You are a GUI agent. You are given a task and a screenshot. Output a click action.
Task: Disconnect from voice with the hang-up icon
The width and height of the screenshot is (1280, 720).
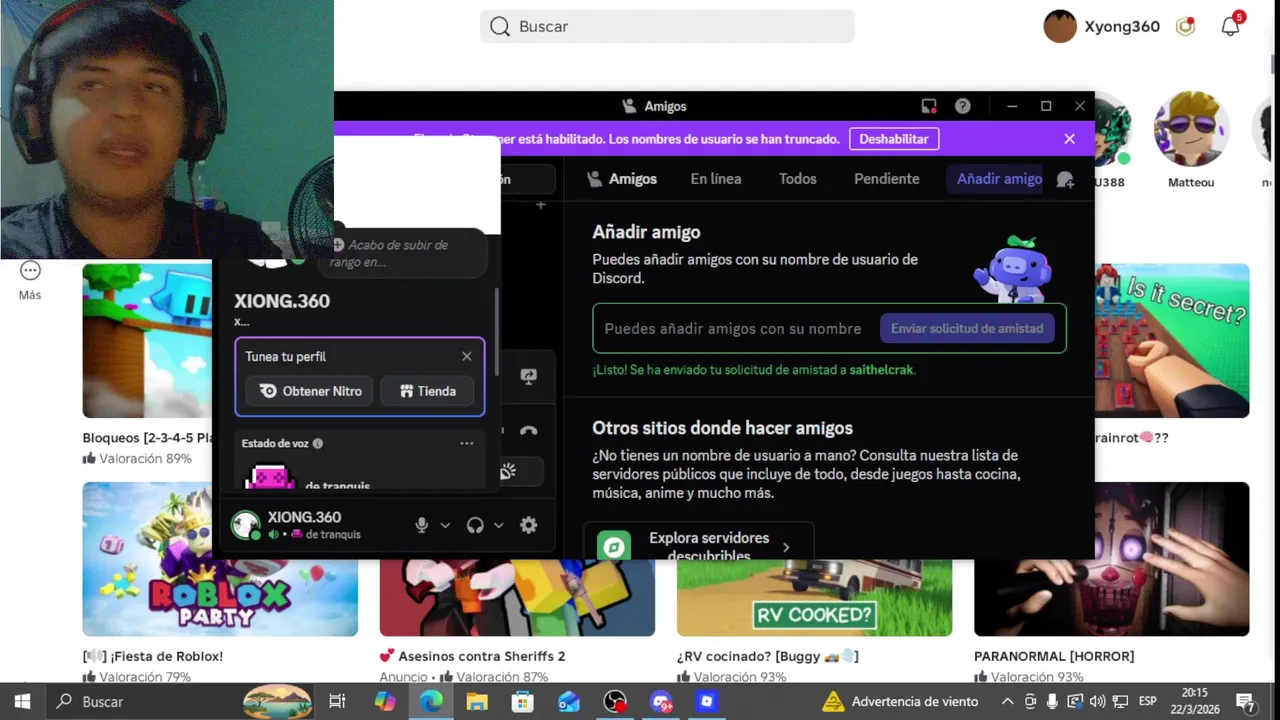pos(528,431)
